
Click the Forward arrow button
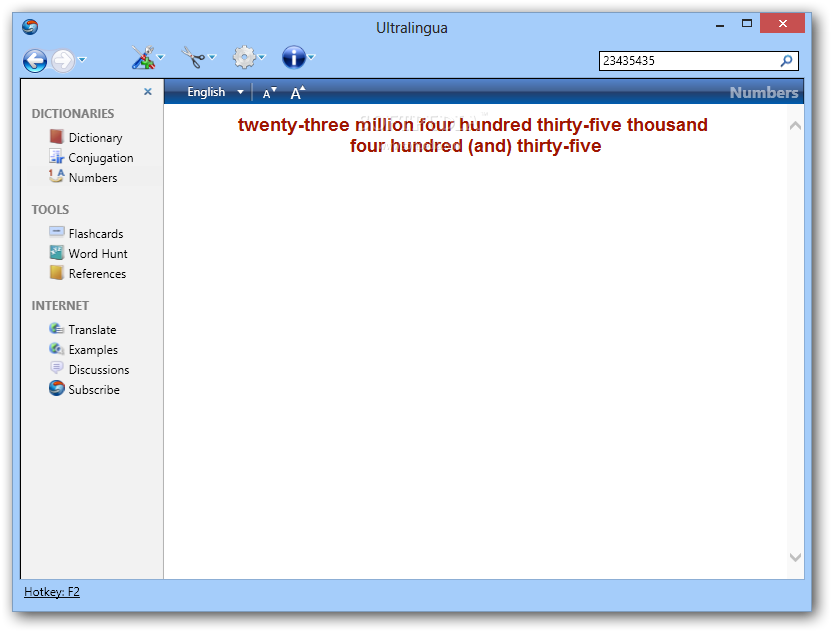point(63,60)
